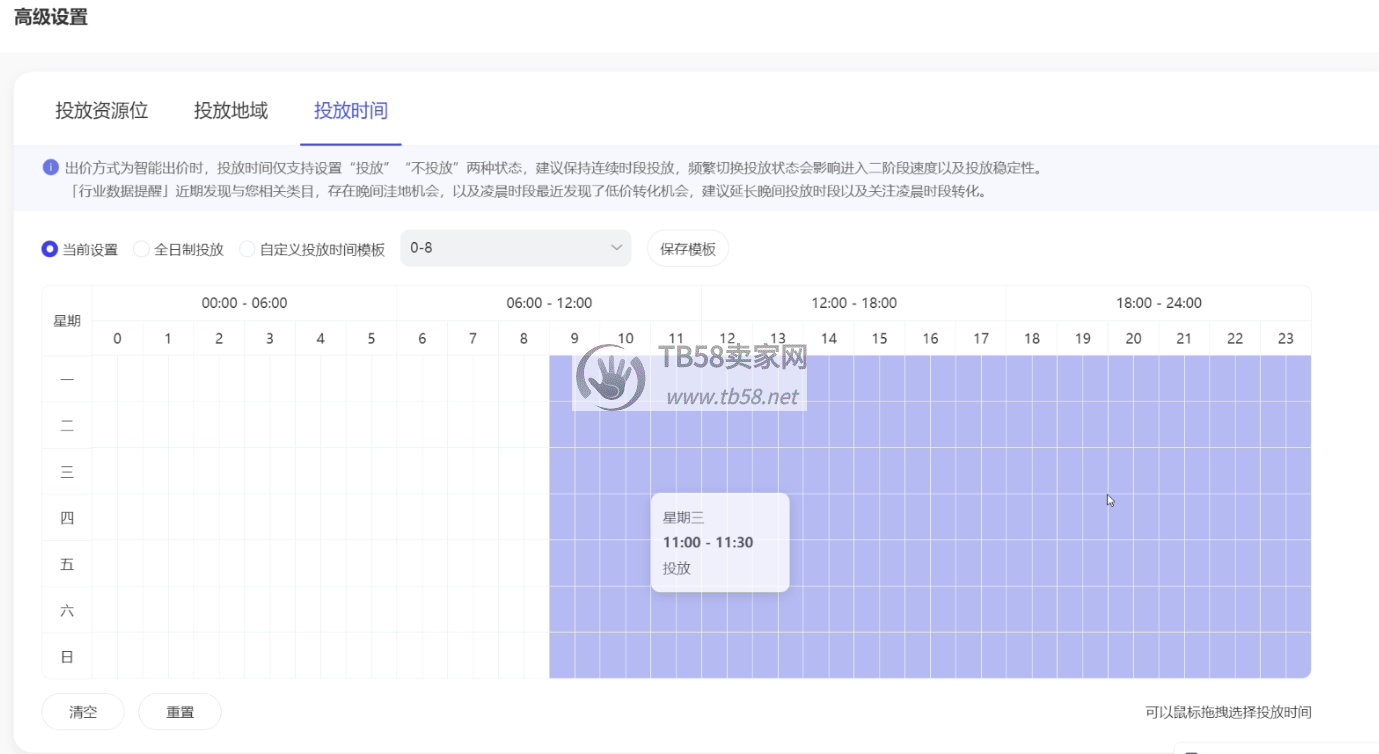Click hour 23 column header
The width and height of the screenshot is (1379, 754).
point(1285,339)
